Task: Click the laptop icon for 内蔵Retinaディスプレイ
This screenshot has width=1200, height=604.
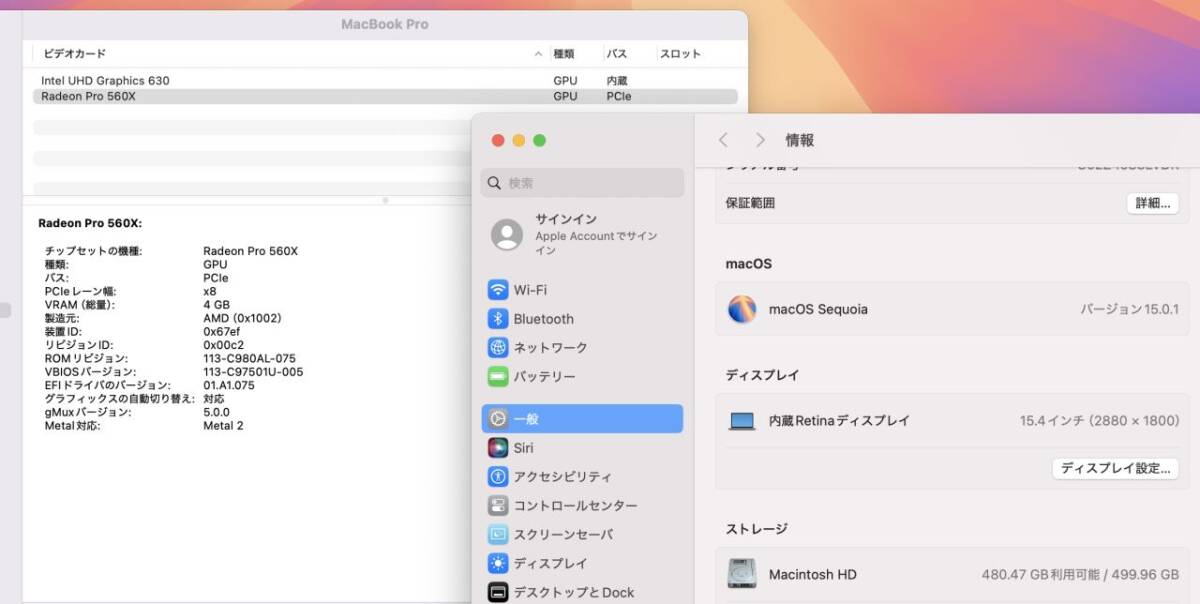Action: (742, 421)
